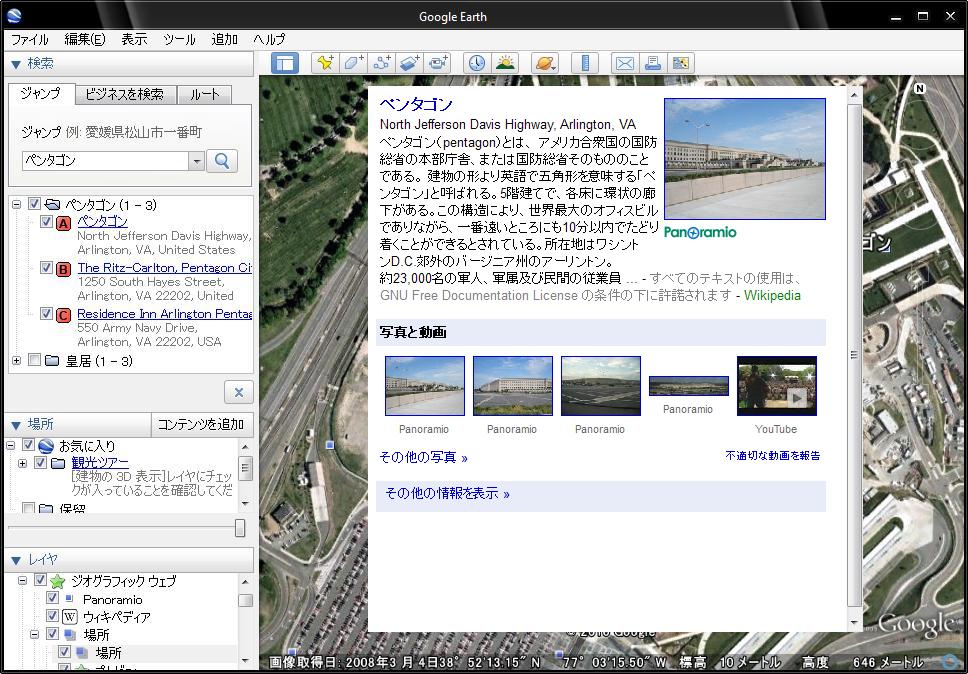Screen dimensions: 968x674
Task: Click the email envelope toolbar icon
Action: (x=625, y=63)
